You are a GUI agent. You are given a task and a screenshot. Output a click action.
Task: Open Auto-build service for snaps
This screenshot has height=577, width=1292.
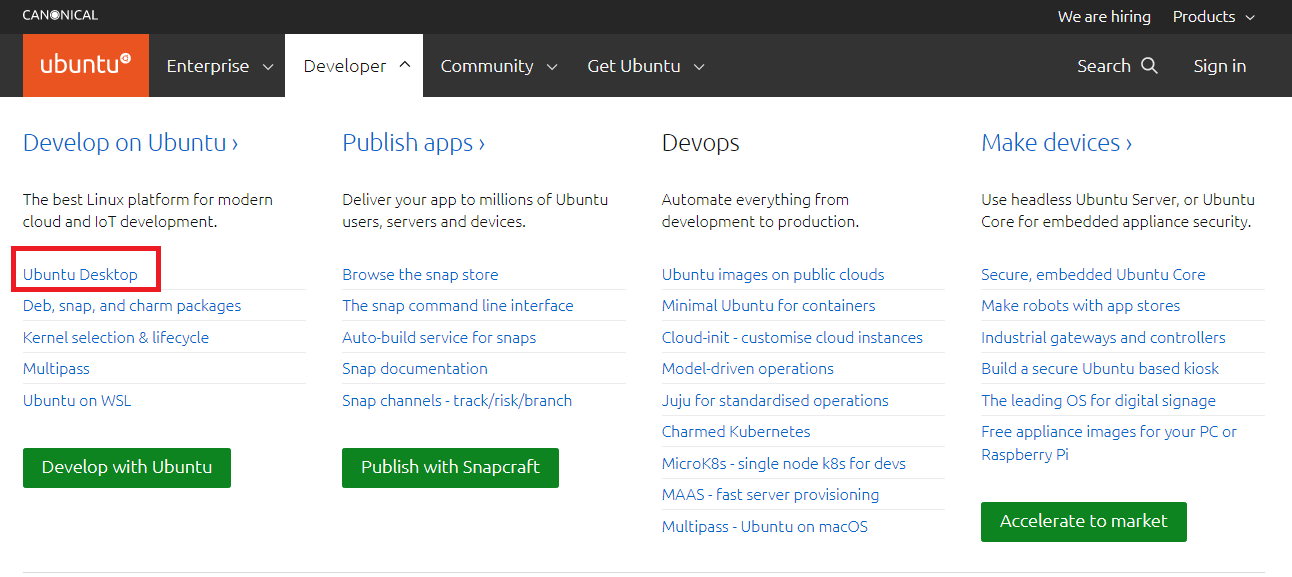[439, 337]
